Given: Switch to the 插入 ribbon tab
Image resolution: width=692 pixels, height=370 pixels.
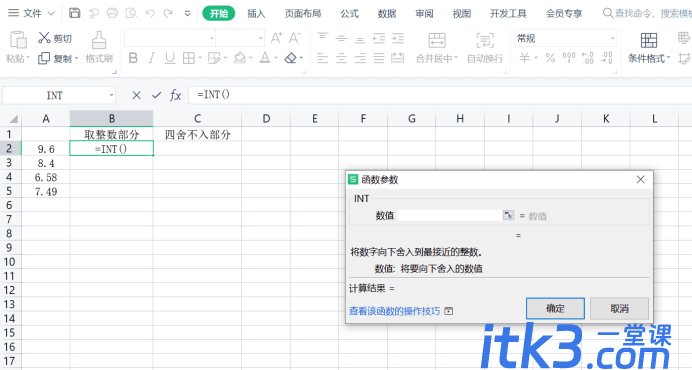Looking at the screenshot, I should [256, 14].
